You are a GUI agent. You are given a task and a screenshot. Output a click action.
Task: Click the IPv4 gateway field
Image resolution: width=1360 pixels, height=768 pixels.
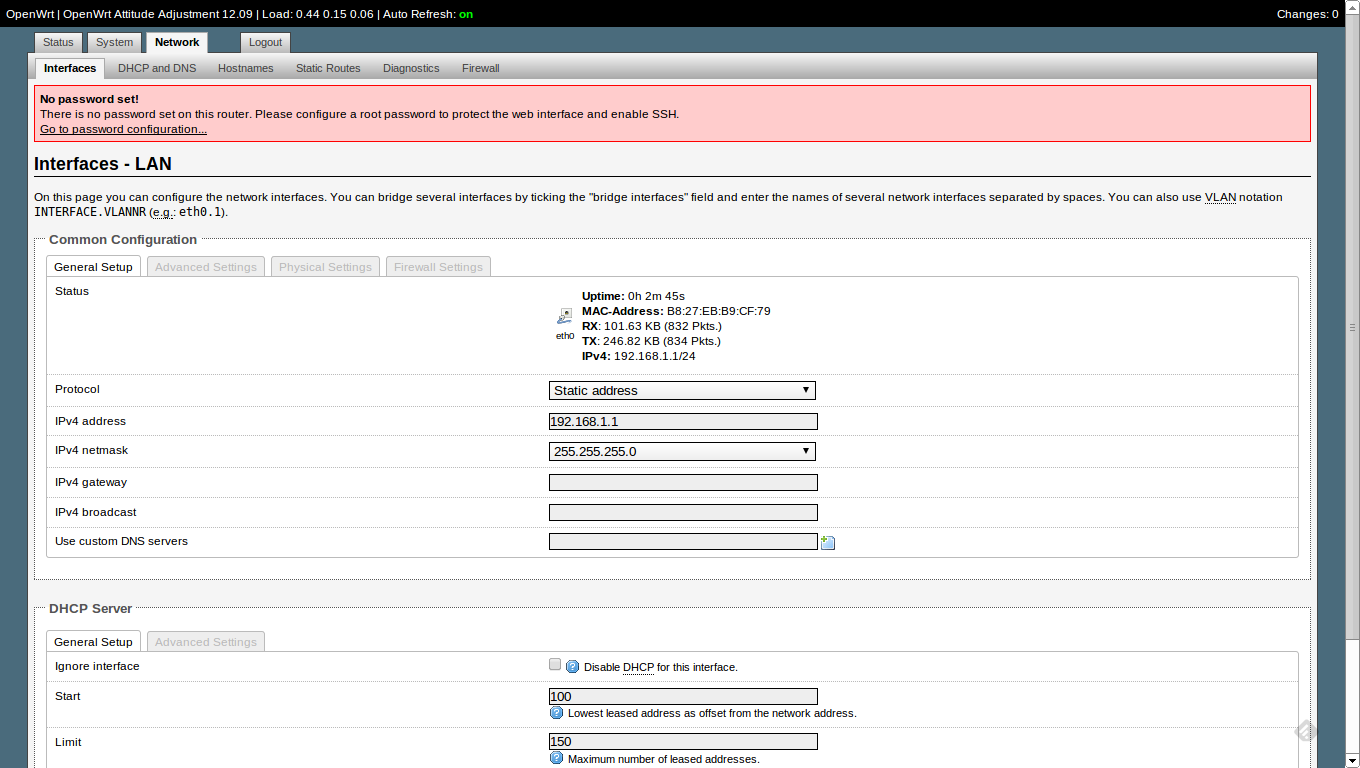tap(683, 482)
